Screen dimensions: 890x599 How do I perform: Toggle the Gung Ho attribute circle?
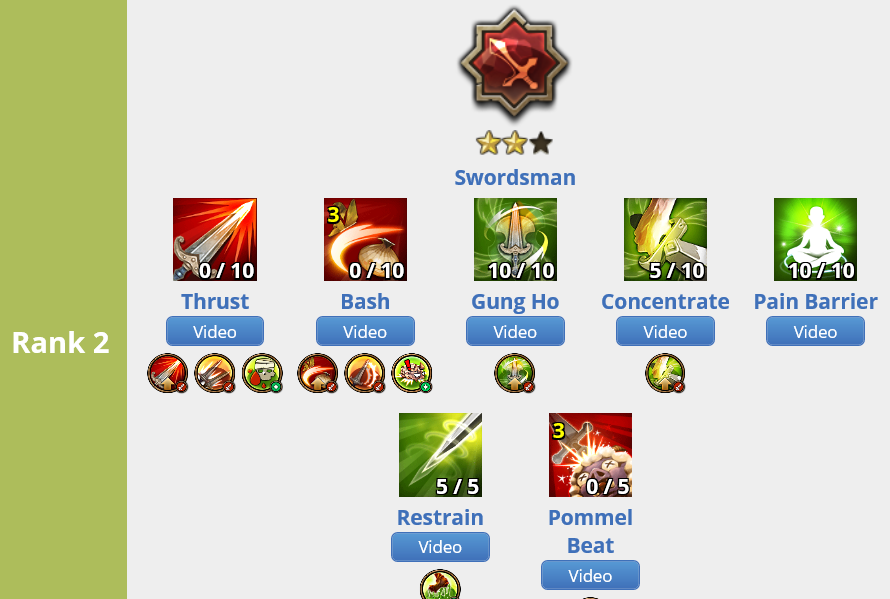pos(515,373)
